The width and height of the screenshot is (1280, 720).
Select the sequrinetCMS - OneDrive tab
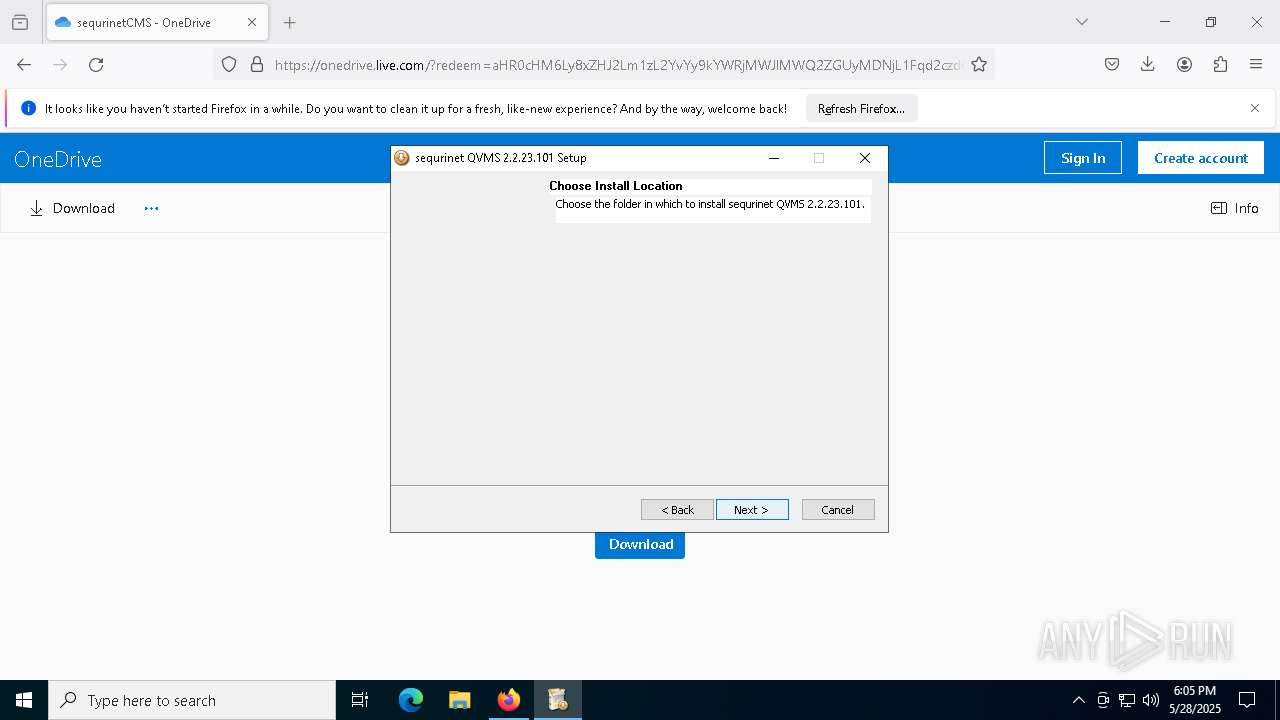tap(156, 22)
